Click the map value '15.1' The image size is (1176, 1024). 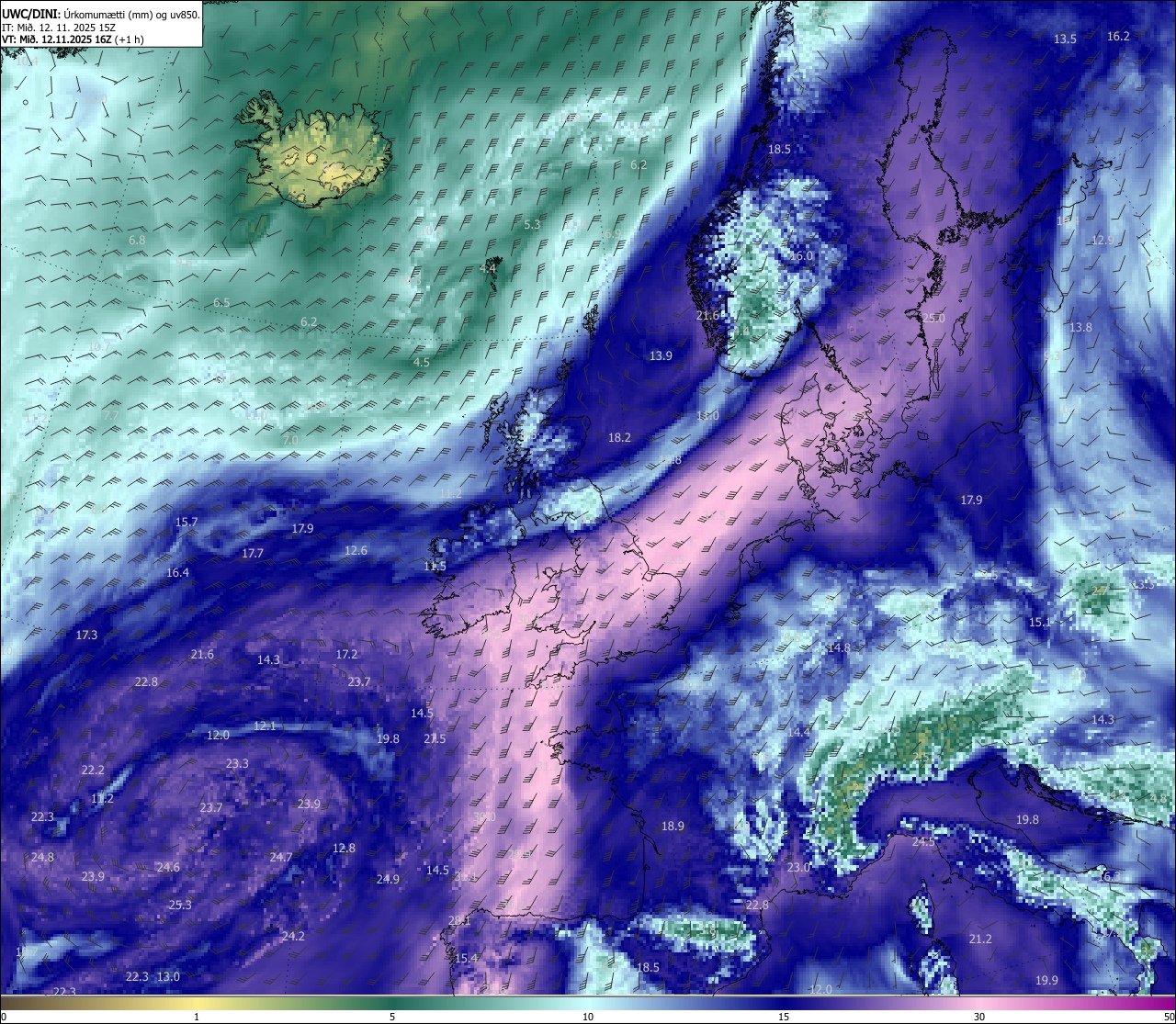coord(1039,623)
